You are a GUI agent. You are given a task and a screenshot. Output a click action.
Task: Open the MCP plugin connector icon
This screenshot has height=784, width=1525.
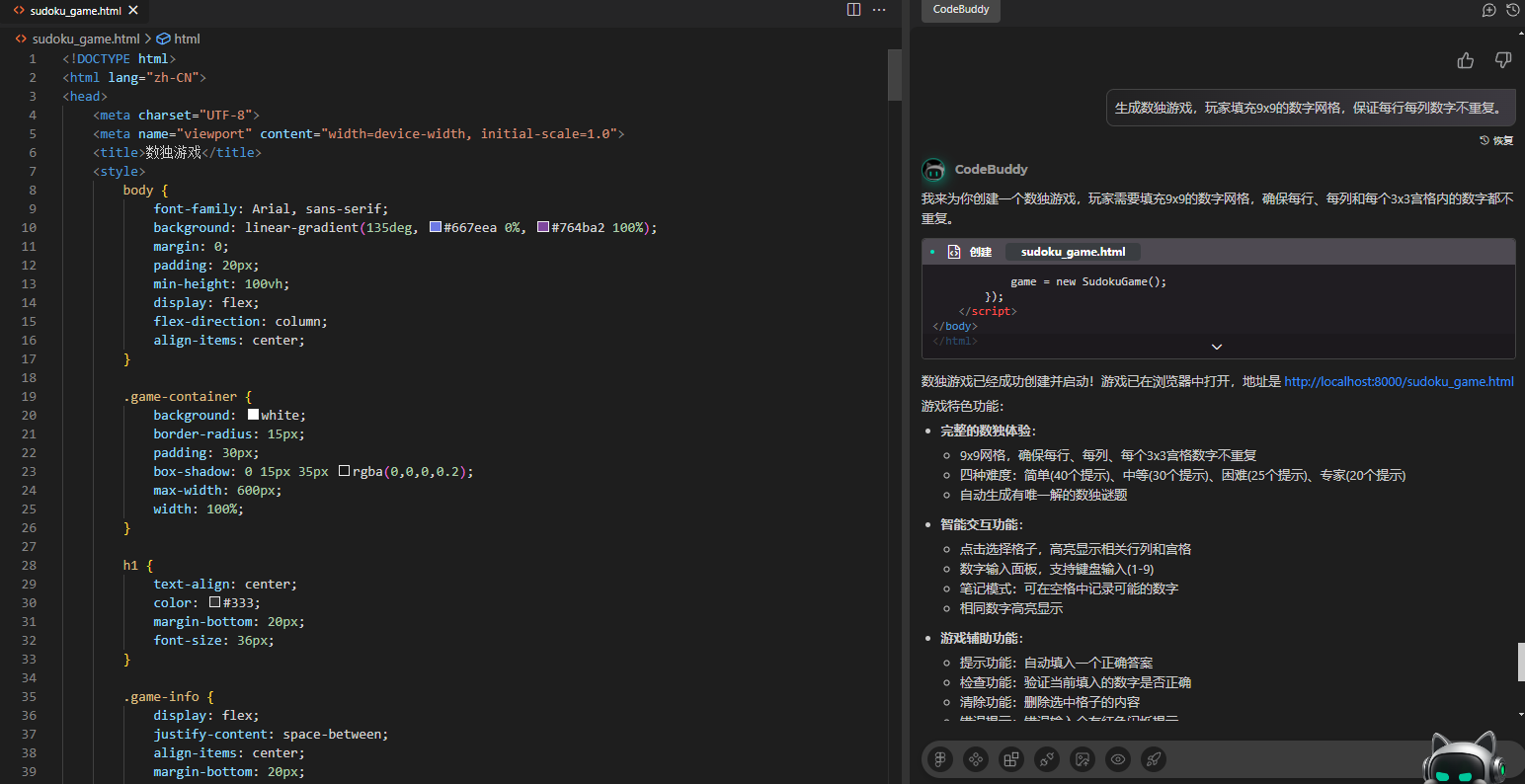(x=1046, y=758)
